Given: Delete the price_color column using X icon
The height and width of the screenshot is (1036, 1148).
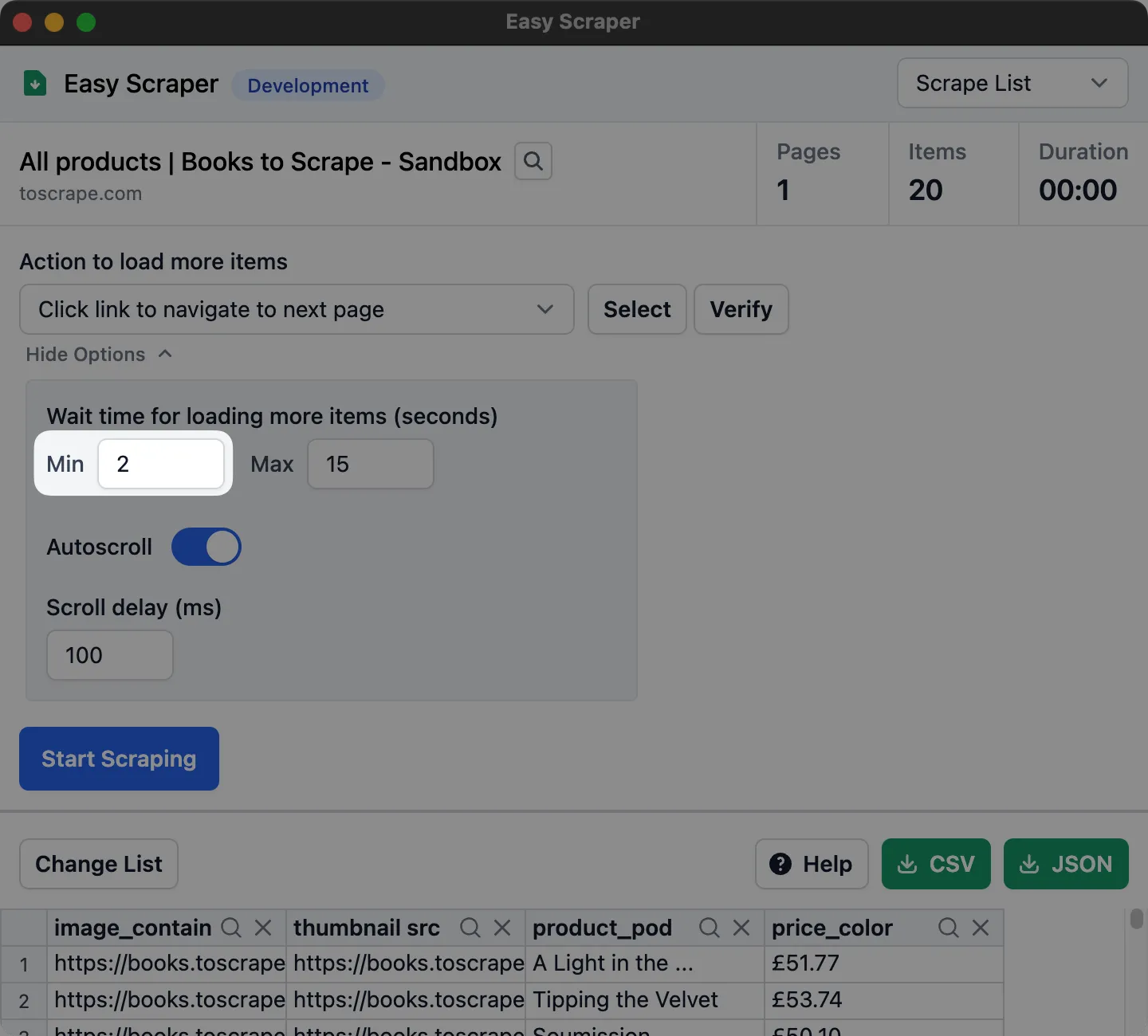Looking at the screenshot, I should click(981, 928).
